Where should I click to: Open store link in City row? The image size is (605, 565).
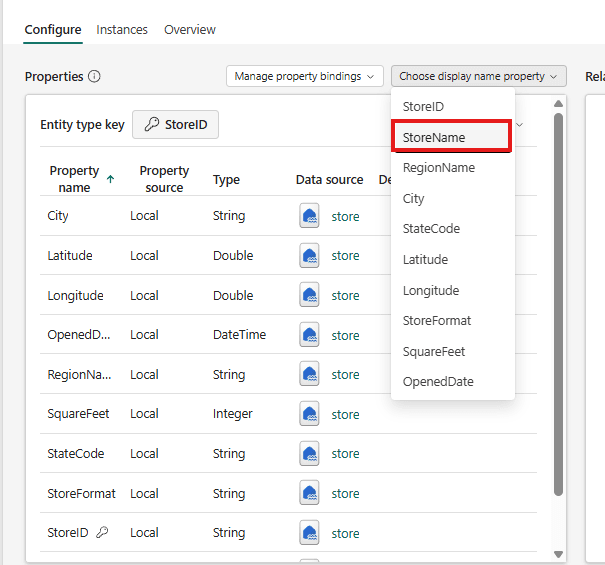345,217
